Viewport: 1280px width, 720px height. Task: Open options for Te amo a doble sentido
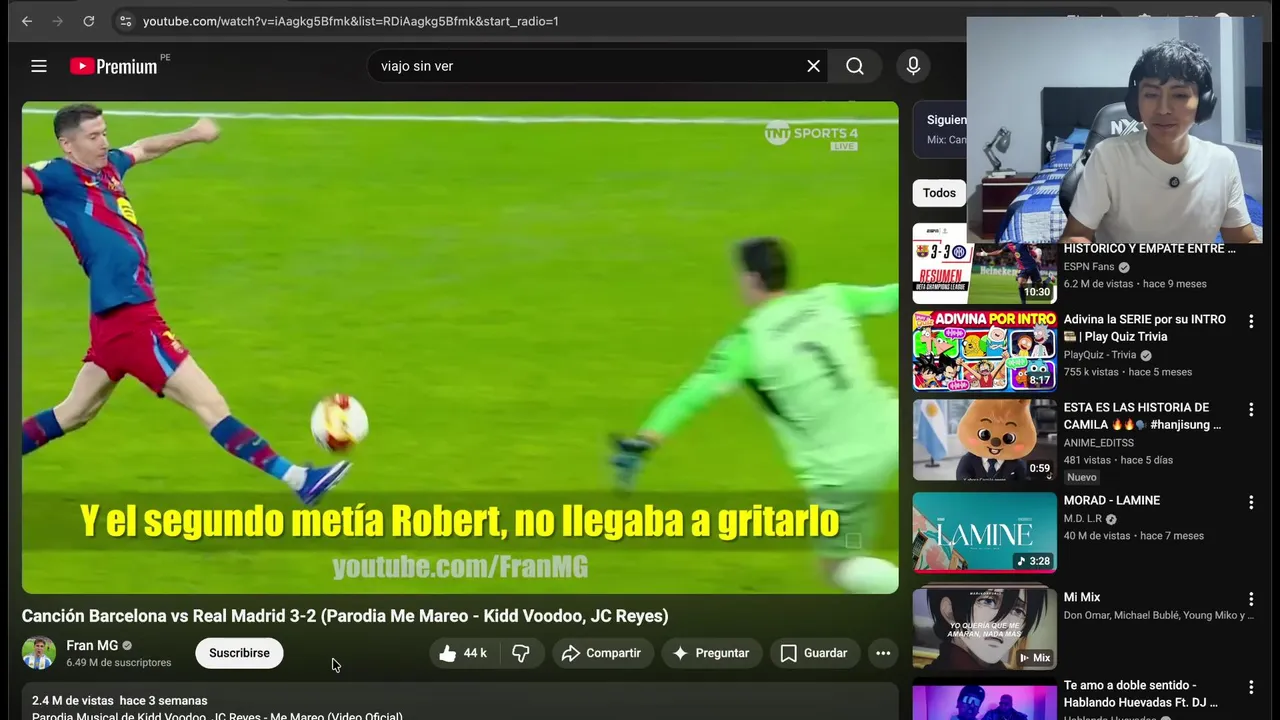pos(1250,687)
